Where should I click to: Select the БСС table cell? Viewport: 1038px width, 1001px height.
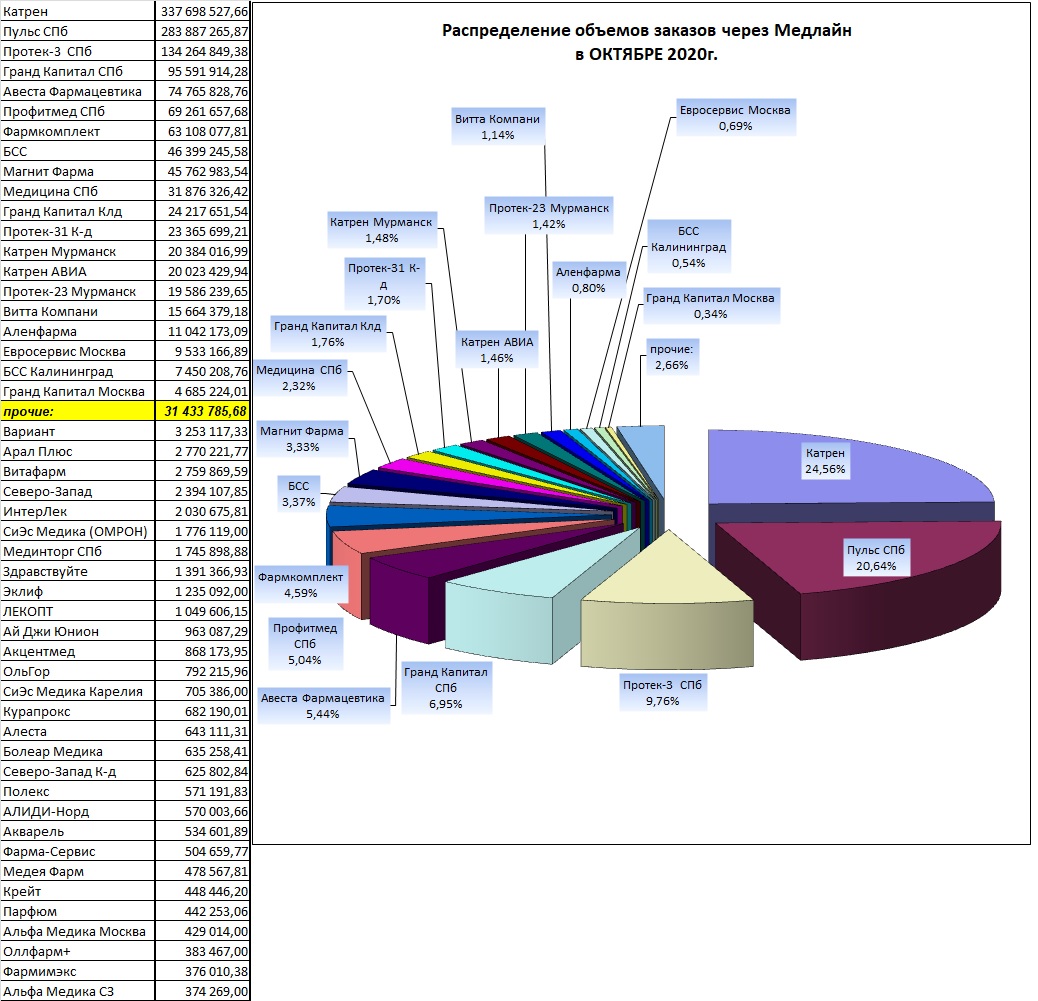pos(77,151)
